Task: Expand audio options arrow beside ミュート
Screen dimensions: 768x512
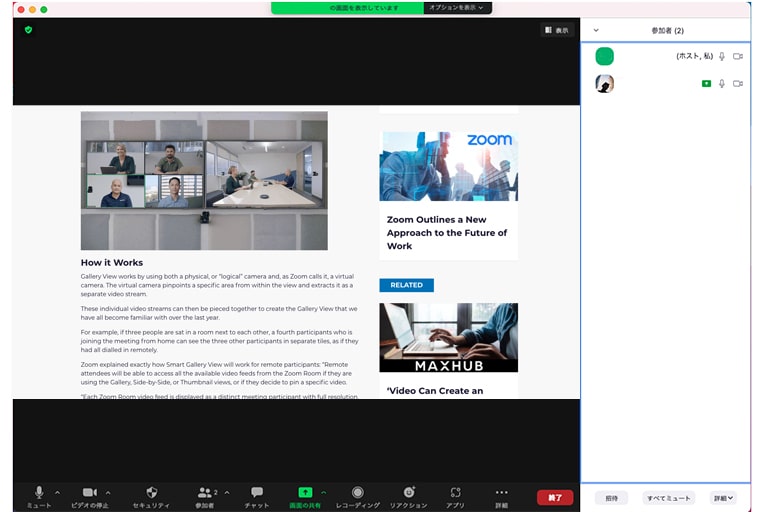Action: 57,493
